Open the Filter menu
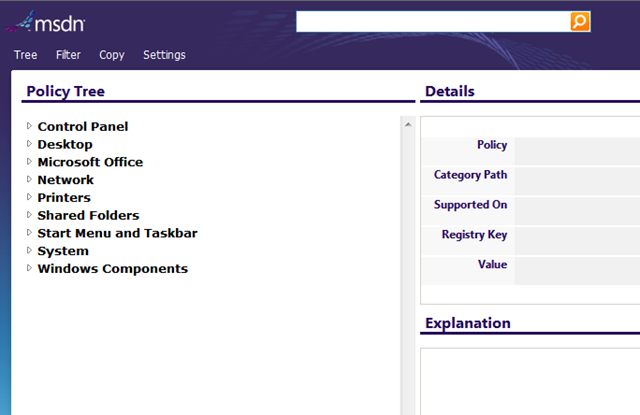Image resolution: width=640 pixels, height=415 pixels. point(68,55)
